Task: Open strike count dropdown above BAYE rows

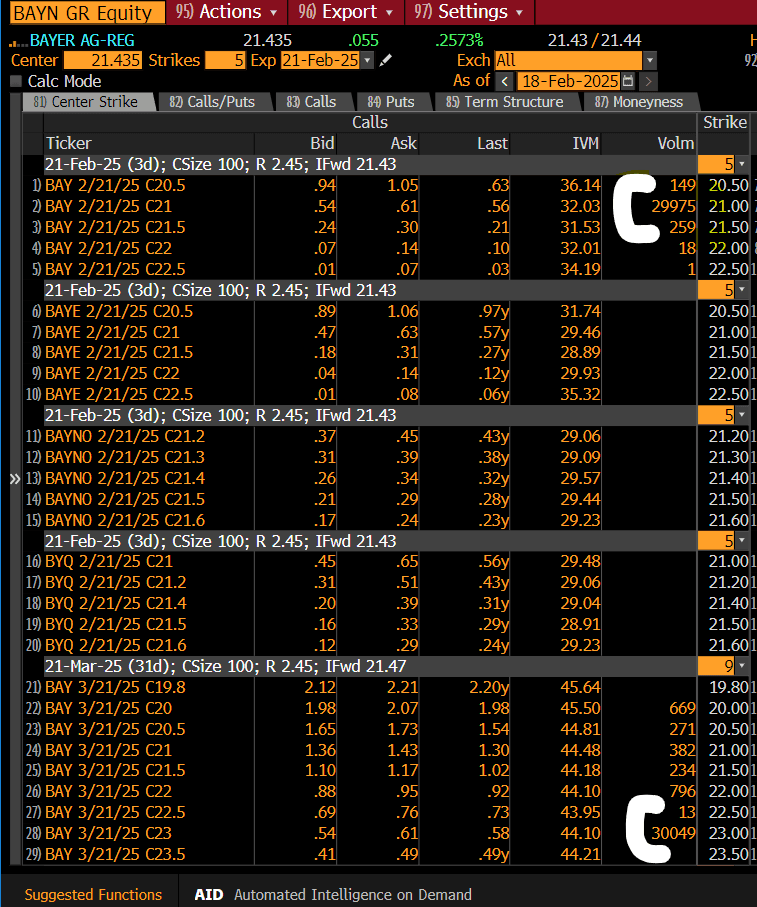Action: [741, 290]
